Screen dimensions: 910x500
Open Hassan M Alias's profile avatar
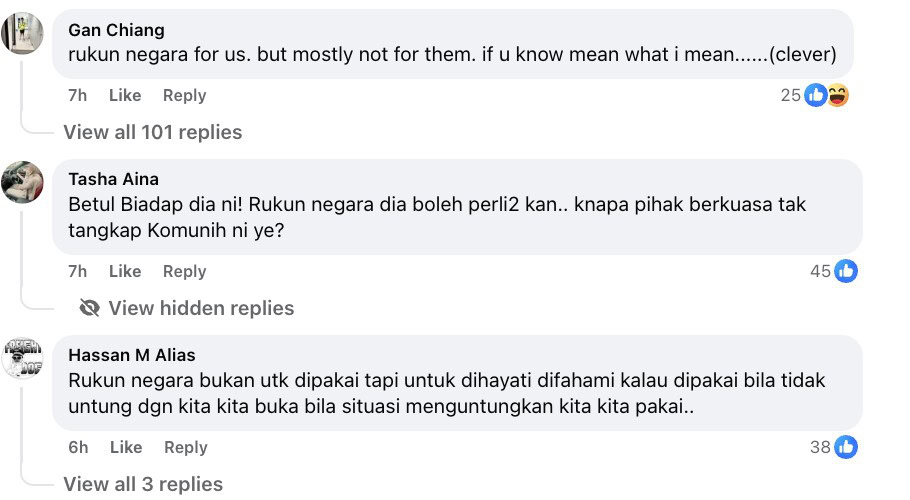point(22,358)
